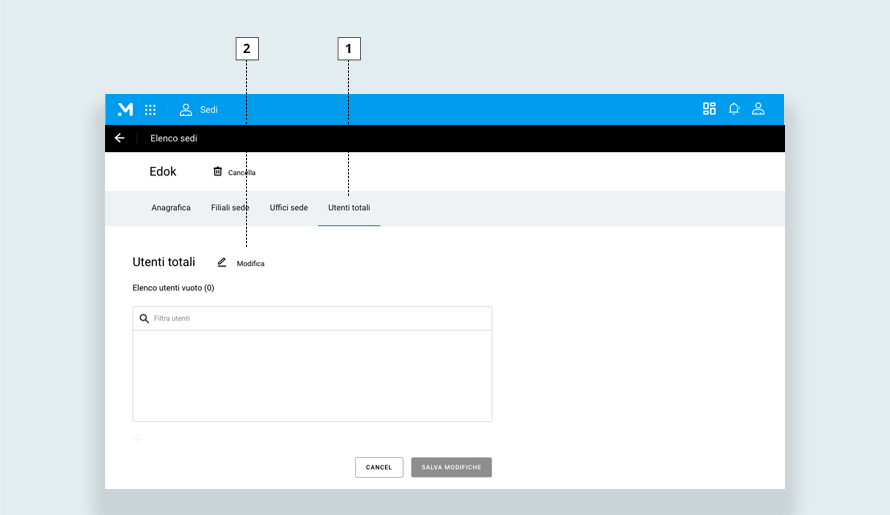Image resolution: width=890 pixels, height=515 pixels.
Task: Switch to the Filiali sede tab
Action: click(230, 208)
